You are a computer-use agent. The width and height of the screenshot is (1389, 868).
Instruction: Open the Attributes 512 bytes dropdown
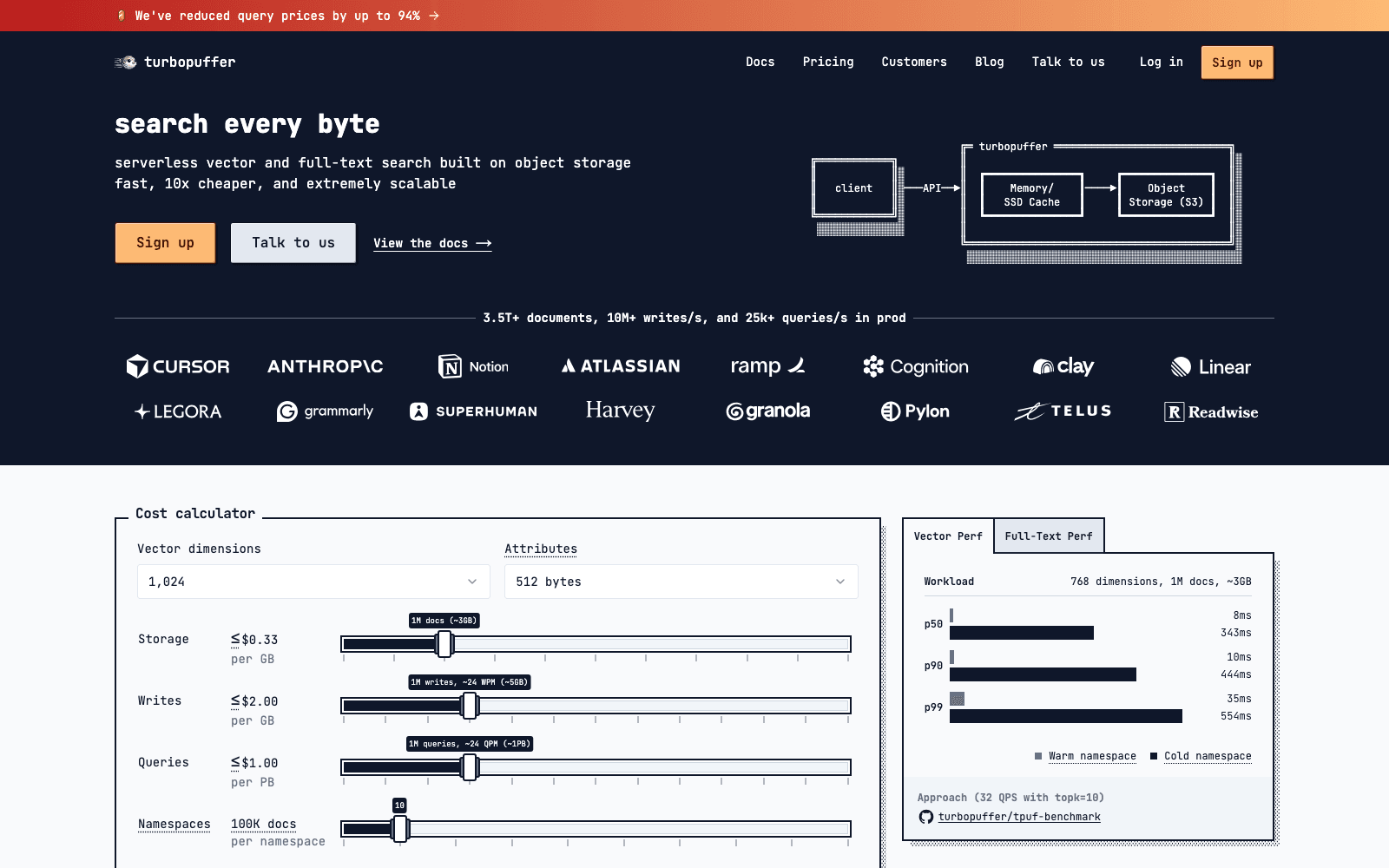681,582
